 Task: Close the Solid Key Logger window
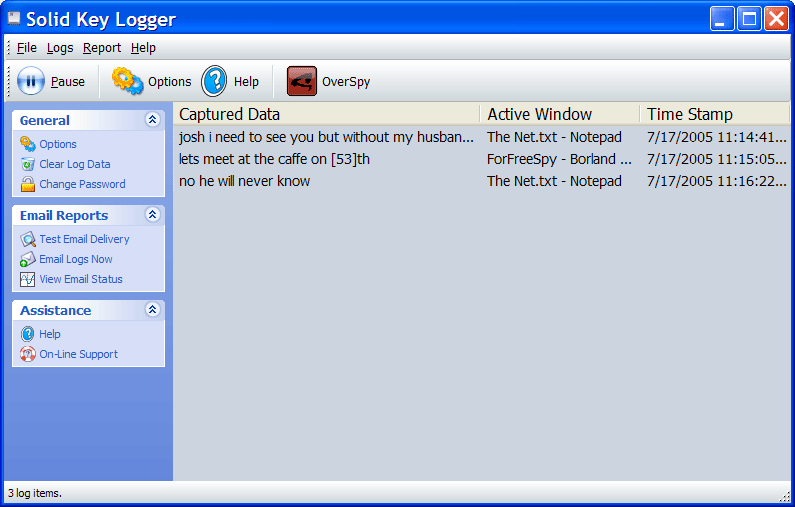click(x=776, y=19)
